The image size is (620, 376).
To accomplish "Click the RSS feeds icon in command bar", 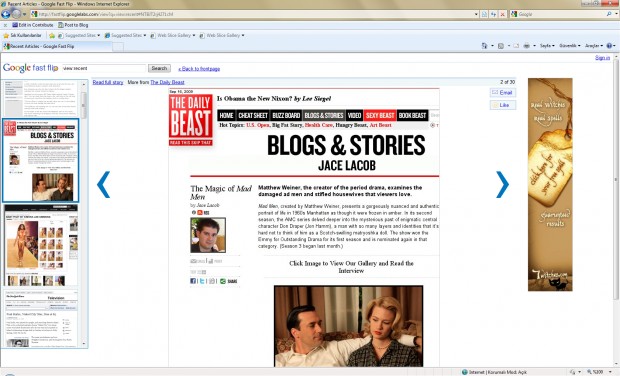I will (501, 46).
